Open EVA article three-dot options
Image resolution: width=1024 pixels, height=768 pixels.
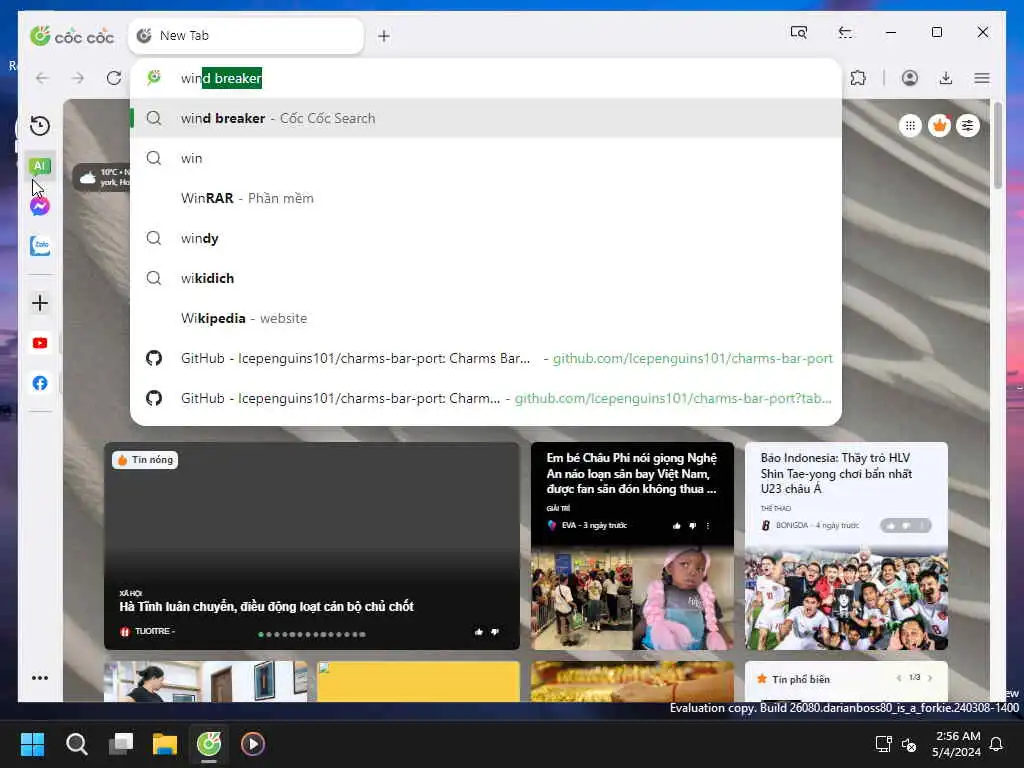click(x=708, y=526)
